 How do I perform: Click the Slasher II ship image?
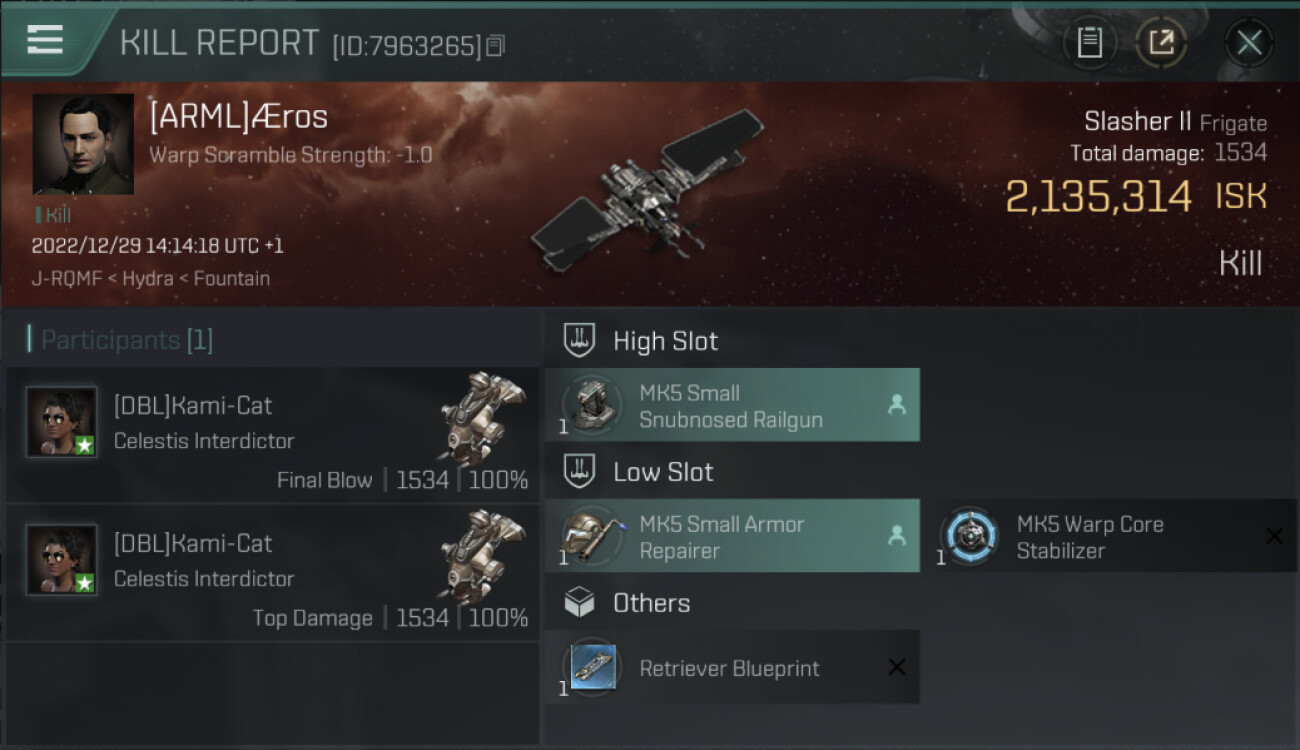(648, 190)
